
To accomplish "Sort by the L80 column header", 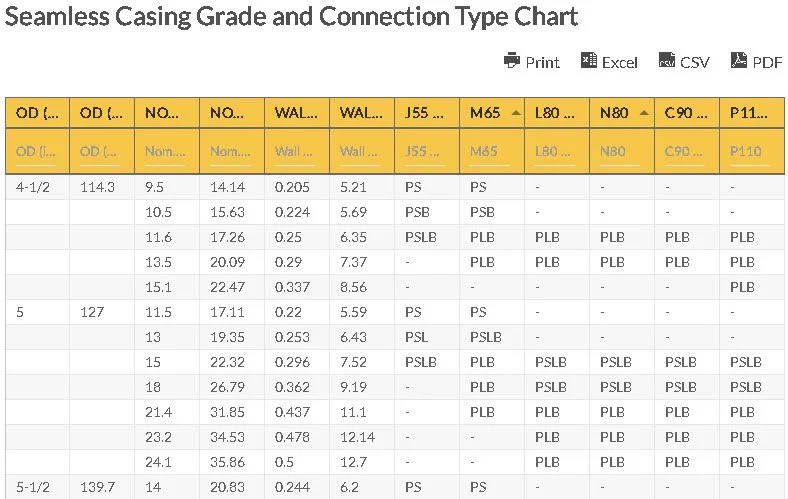I will (555, 113).
